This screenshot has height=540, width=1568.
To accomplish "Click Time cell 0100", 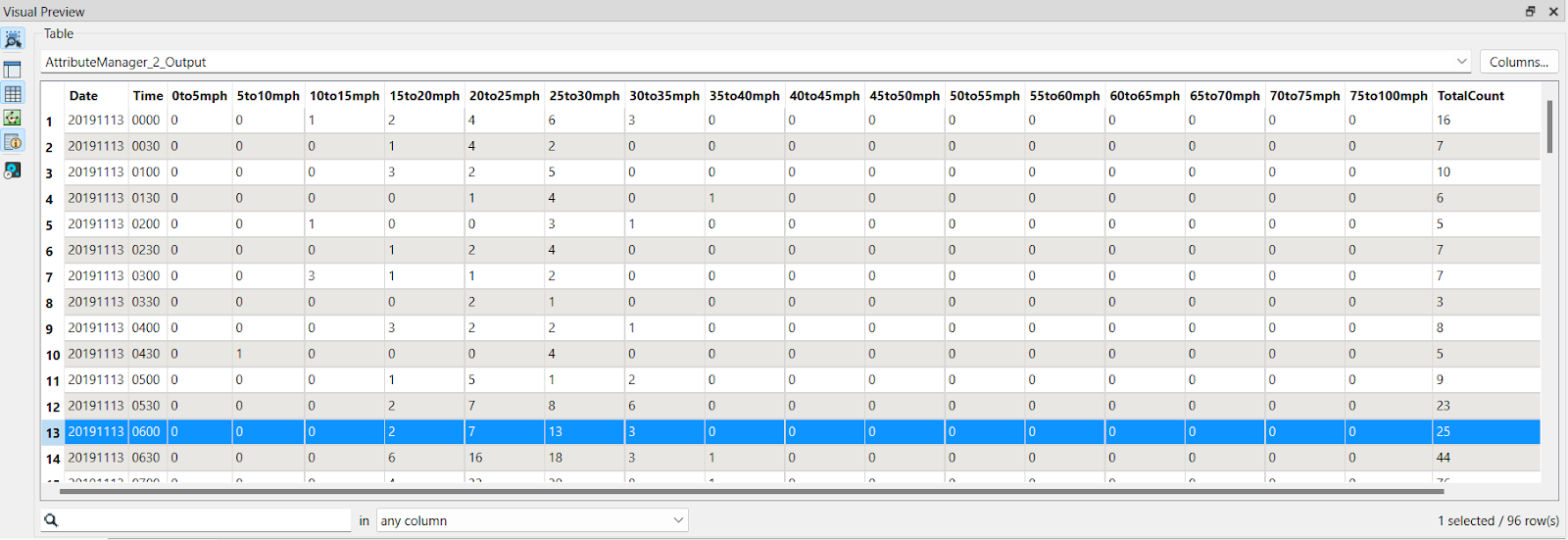I will [148, 172].
